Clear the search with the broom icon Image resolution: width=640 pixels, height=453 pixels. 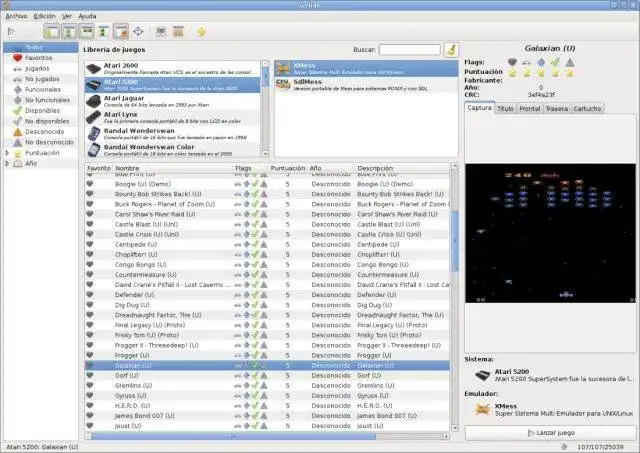[451, 50]
